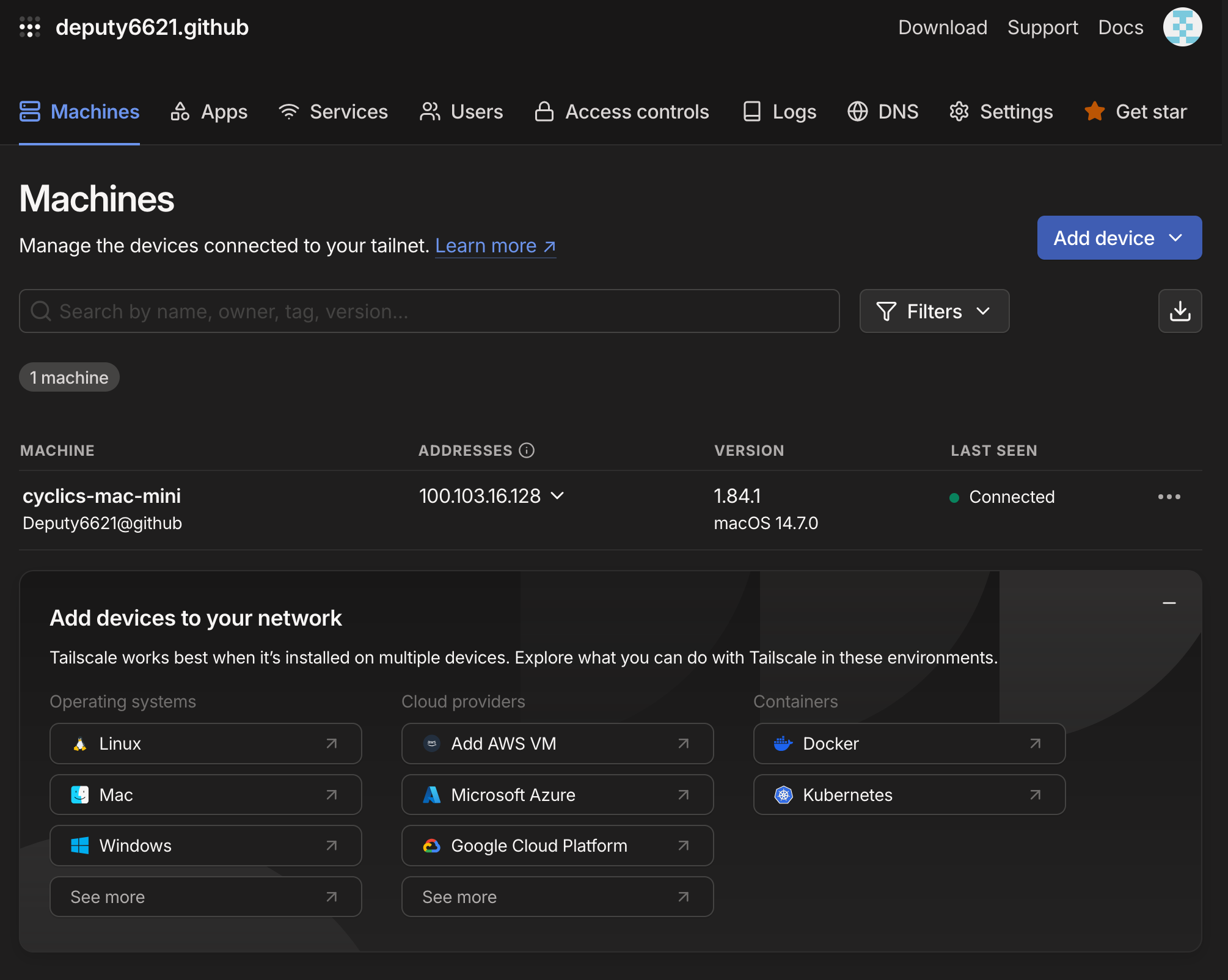Open the Logs tab
This screenshot has height=980, width=1228.
point(779,111)
